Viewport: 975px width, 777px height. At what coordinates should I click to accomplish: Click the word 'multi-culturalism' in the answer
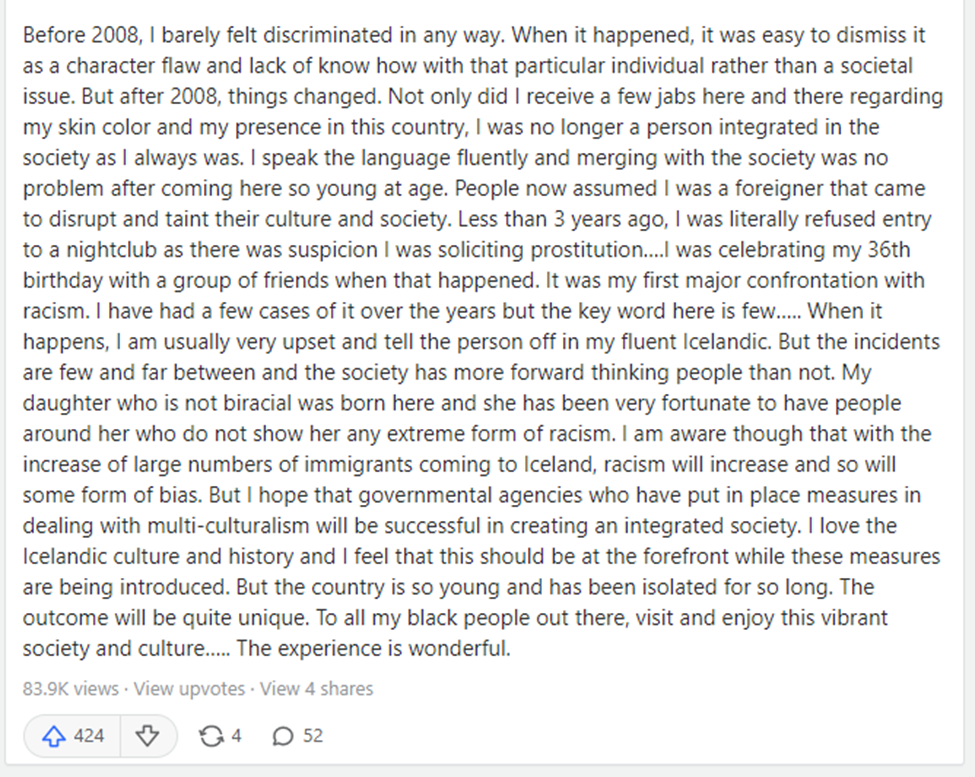click(228, 525)
